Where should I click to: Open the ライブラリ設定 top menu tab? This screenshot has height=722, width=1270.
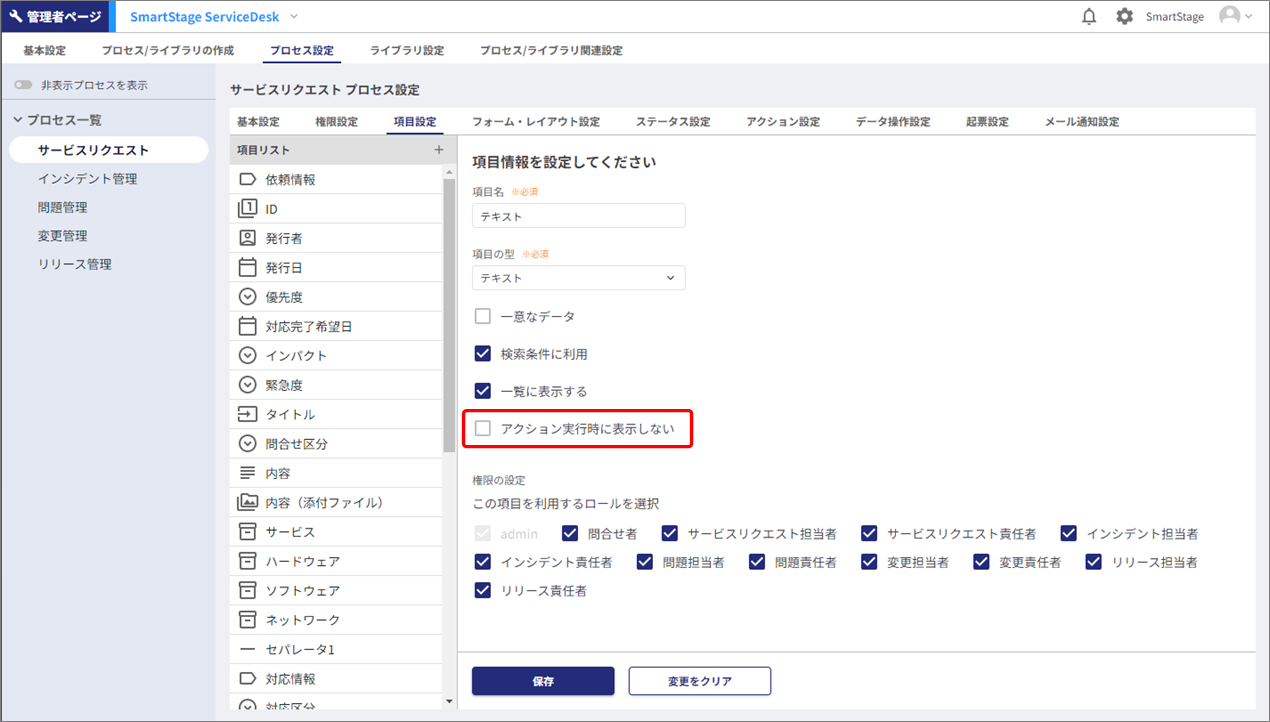pos(406,50)
